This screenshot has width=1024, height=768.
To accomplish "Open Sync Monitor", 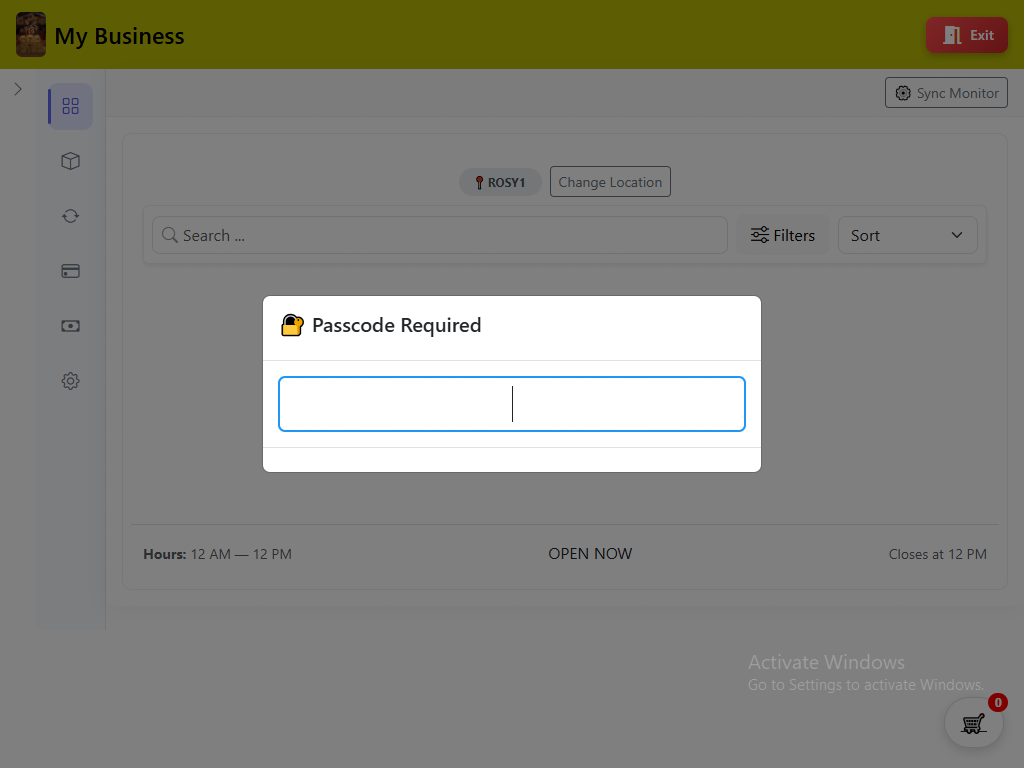I will click(946, 93).
